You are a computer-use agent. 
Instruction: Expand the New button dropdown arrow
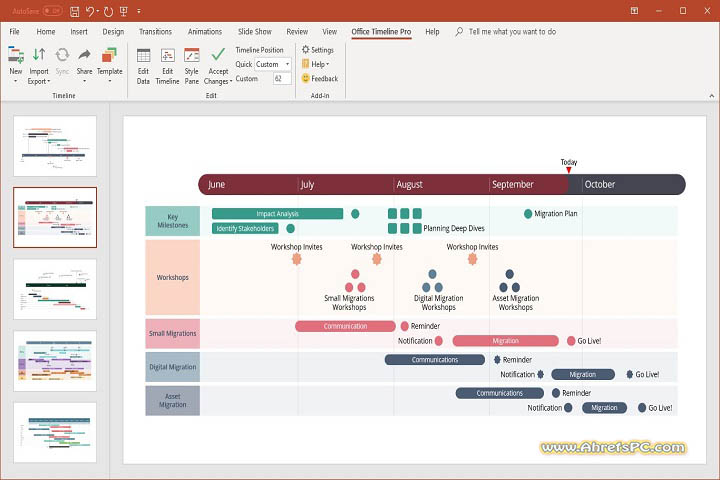[x=16, y=81]
